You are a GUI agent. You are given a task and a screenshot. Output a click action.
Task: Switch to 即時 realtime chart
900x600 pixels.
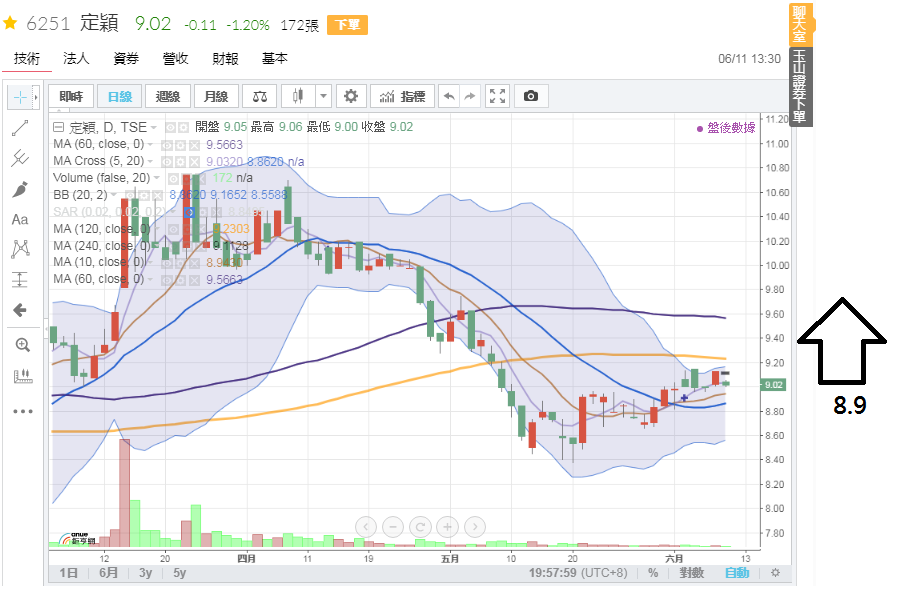click(x=71, y=96)
